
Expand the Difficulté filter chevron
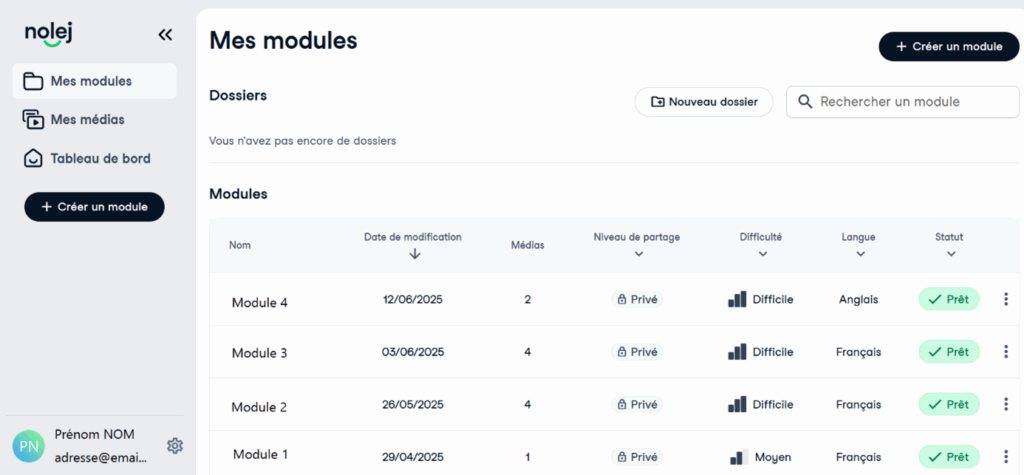click(x=762, y=254)
